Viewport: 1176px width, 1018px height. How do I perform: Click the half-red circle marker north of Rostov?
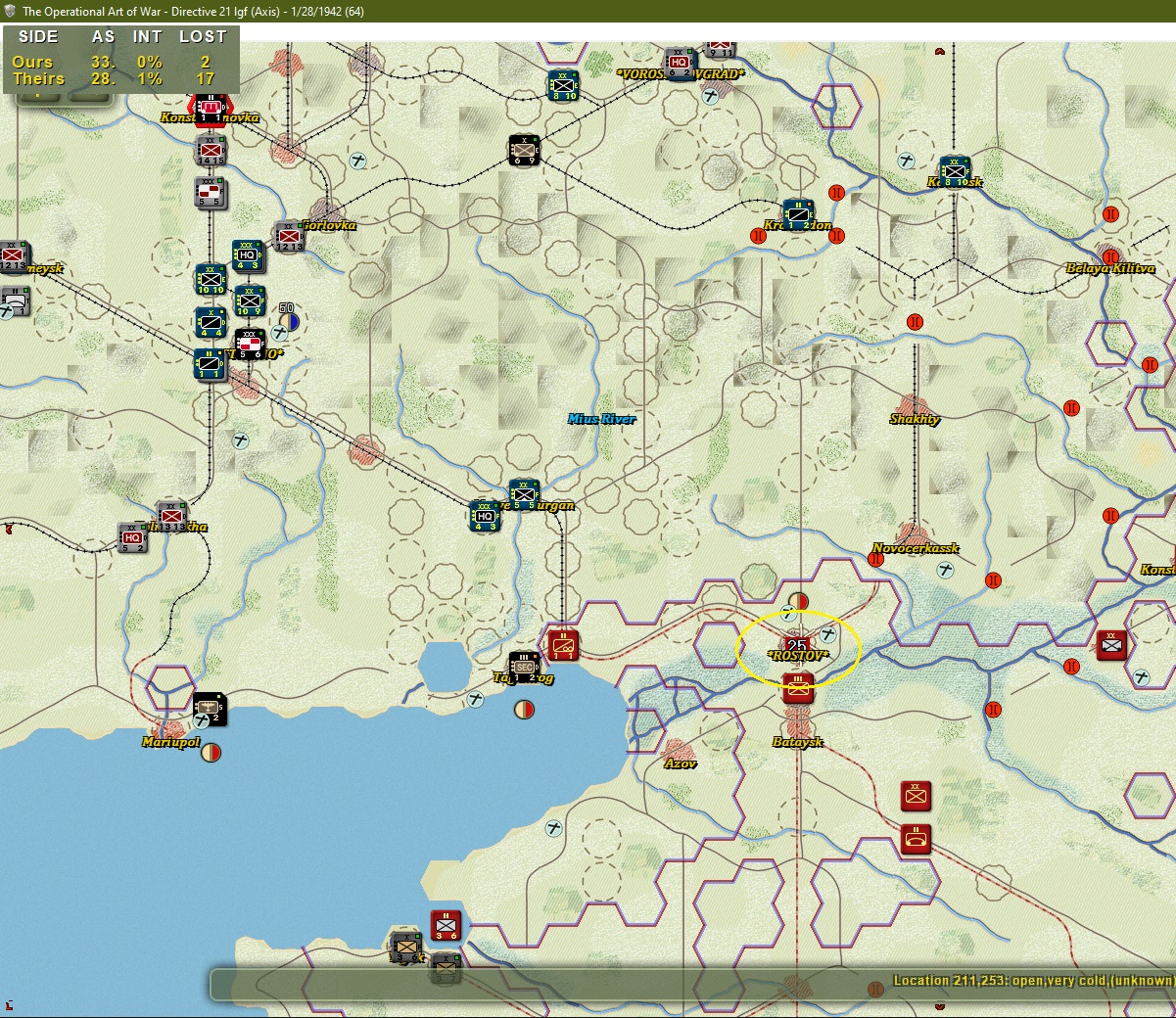coord(798,600)
